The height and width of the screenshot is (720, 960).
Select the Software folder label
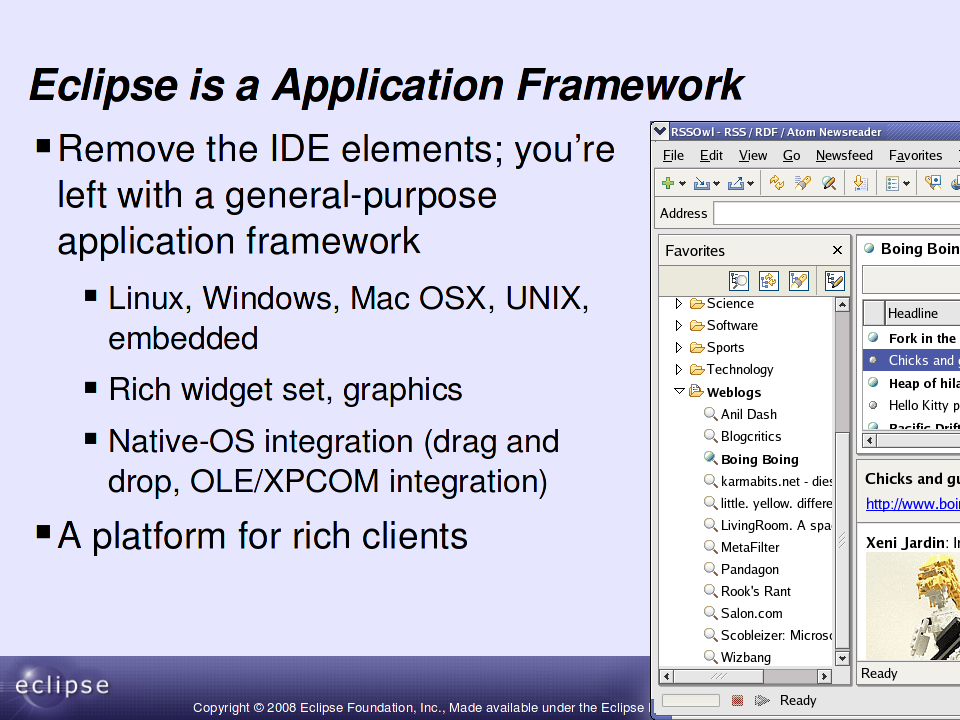click(732, 326)
